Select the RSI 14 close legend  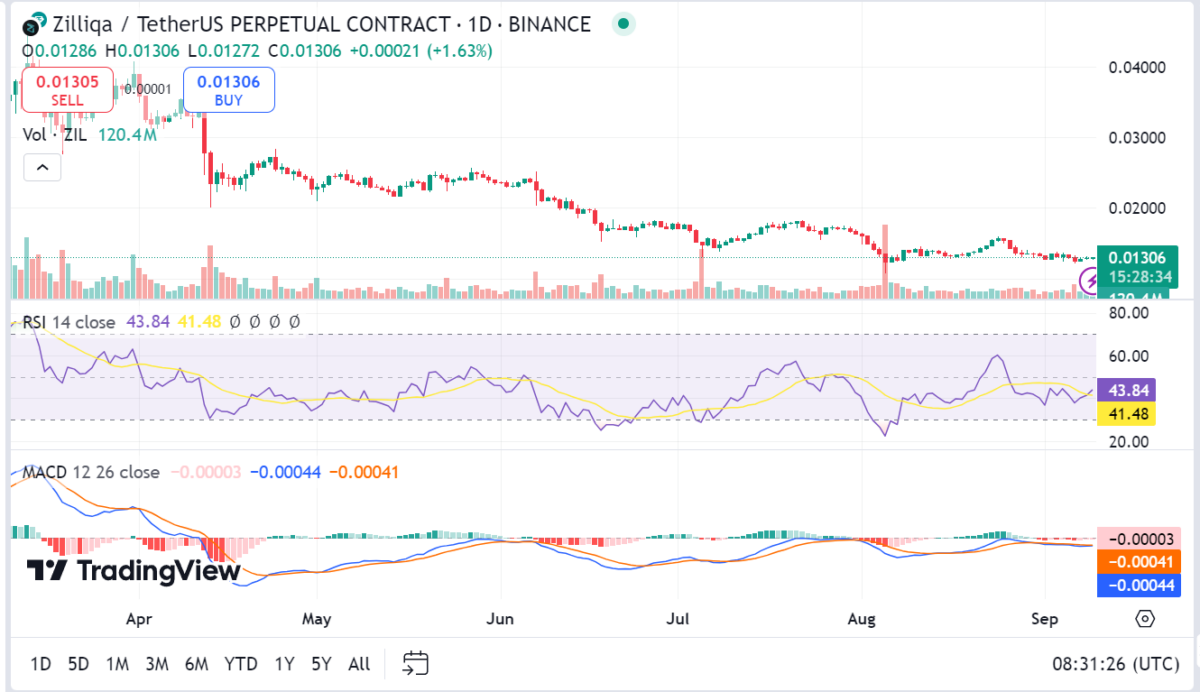(x=71, y=322)
